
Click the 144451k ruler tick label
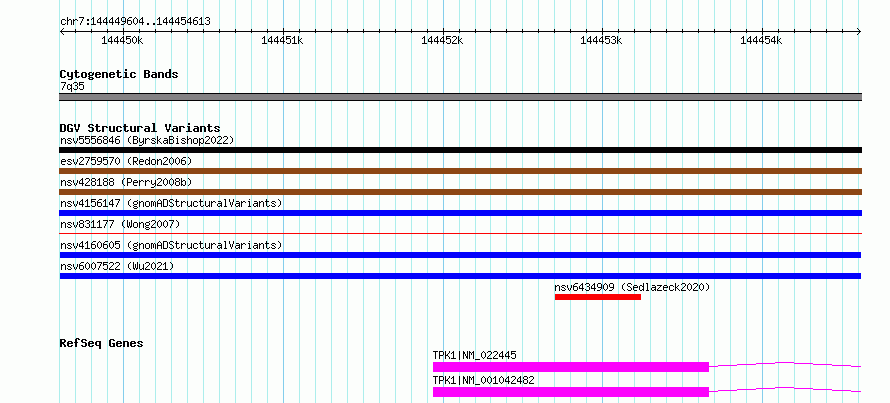283,40
